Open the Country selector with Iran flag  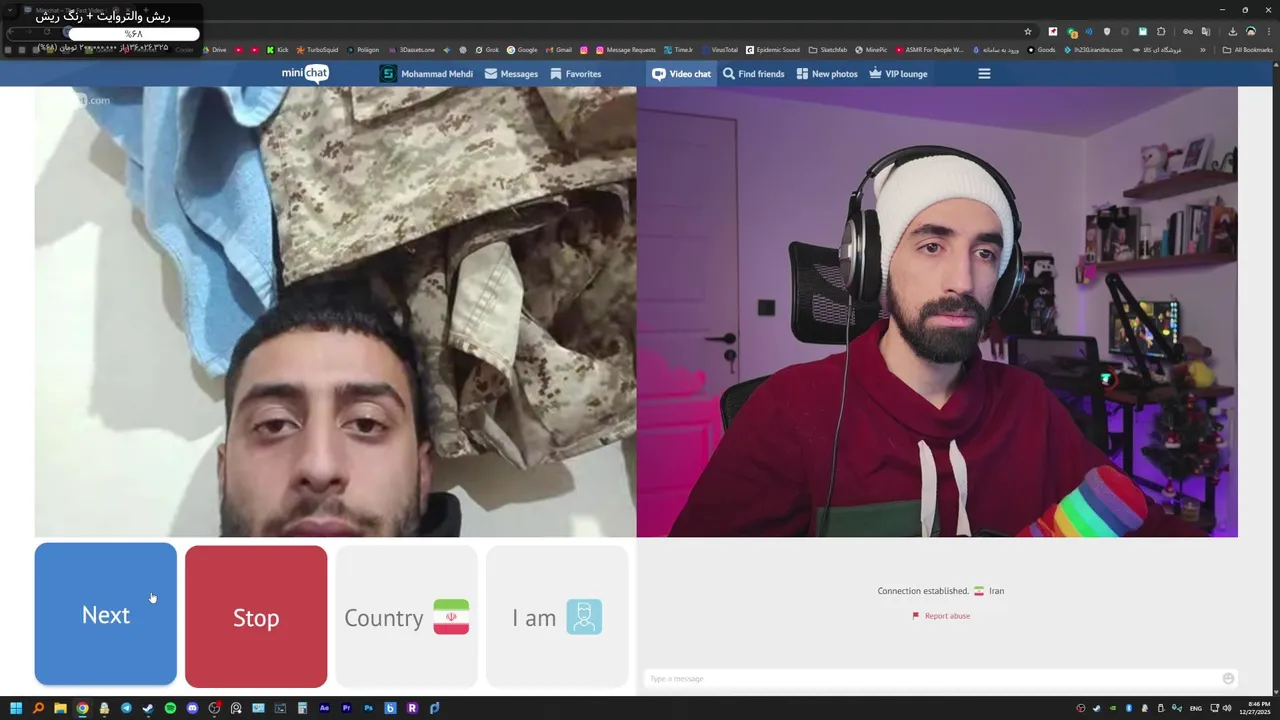click(x=406, y=616)
